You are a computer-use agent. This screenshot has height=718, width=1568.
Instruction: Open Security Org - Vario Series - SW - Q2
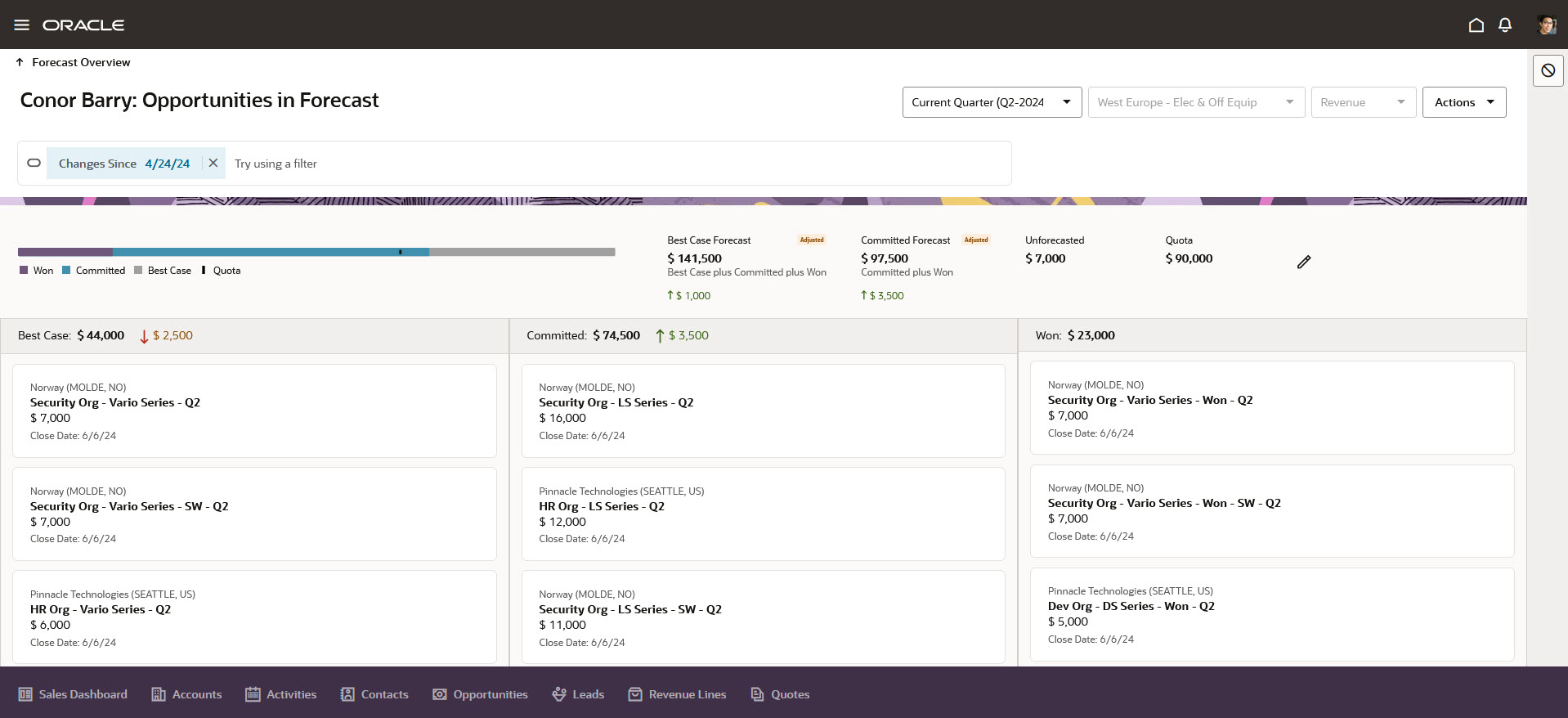[129, 506]
